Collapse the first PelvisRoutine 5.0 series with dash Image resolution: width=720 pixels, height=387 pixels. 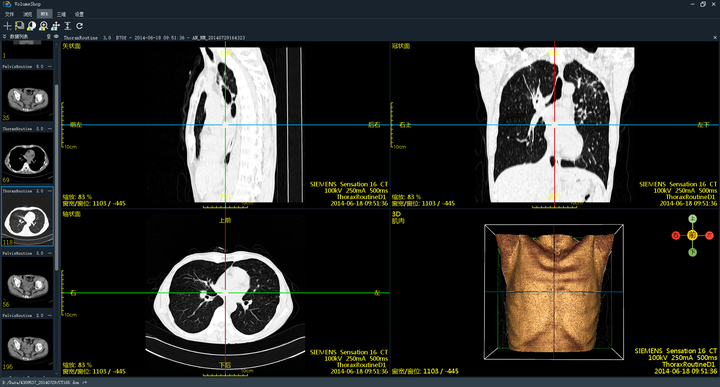click(50, 67)
